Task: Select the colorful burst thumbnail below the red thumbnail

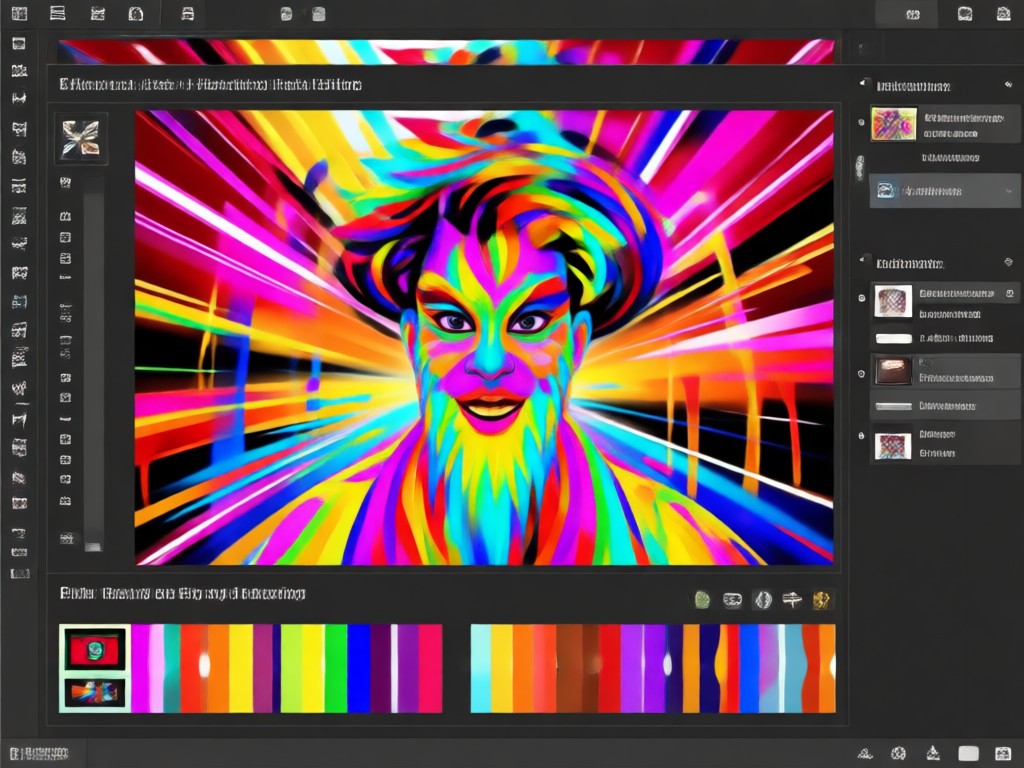Action: 95,693
